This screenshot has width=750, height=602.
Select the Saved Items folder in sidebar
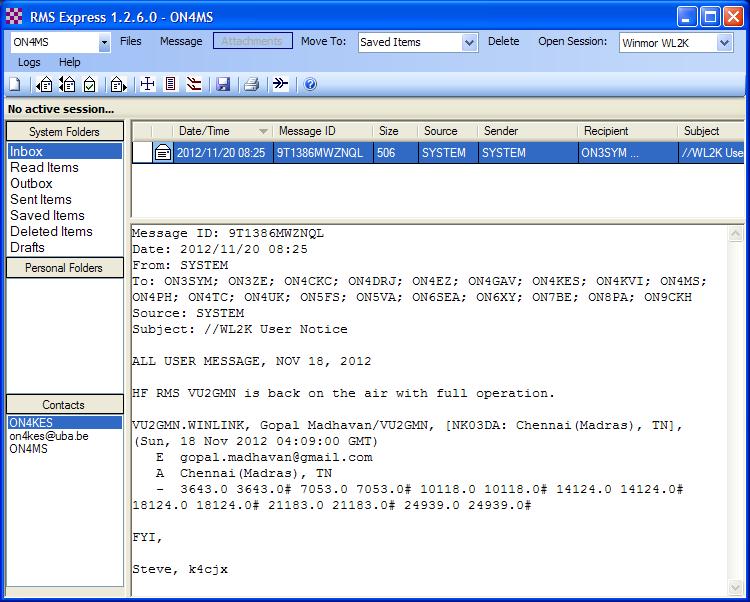(x=65, y=215)
